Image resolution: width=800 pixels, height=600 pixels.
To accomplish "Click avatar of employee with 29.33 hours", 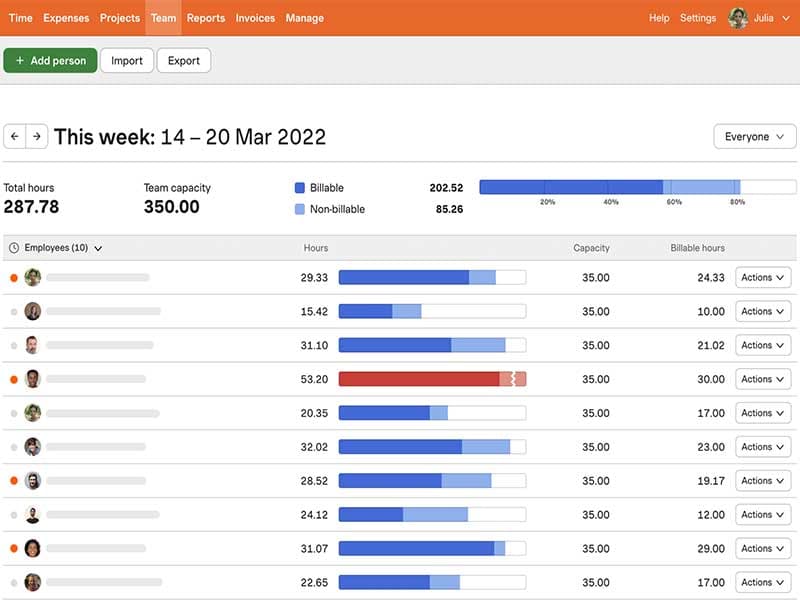I will coord(33,278).
